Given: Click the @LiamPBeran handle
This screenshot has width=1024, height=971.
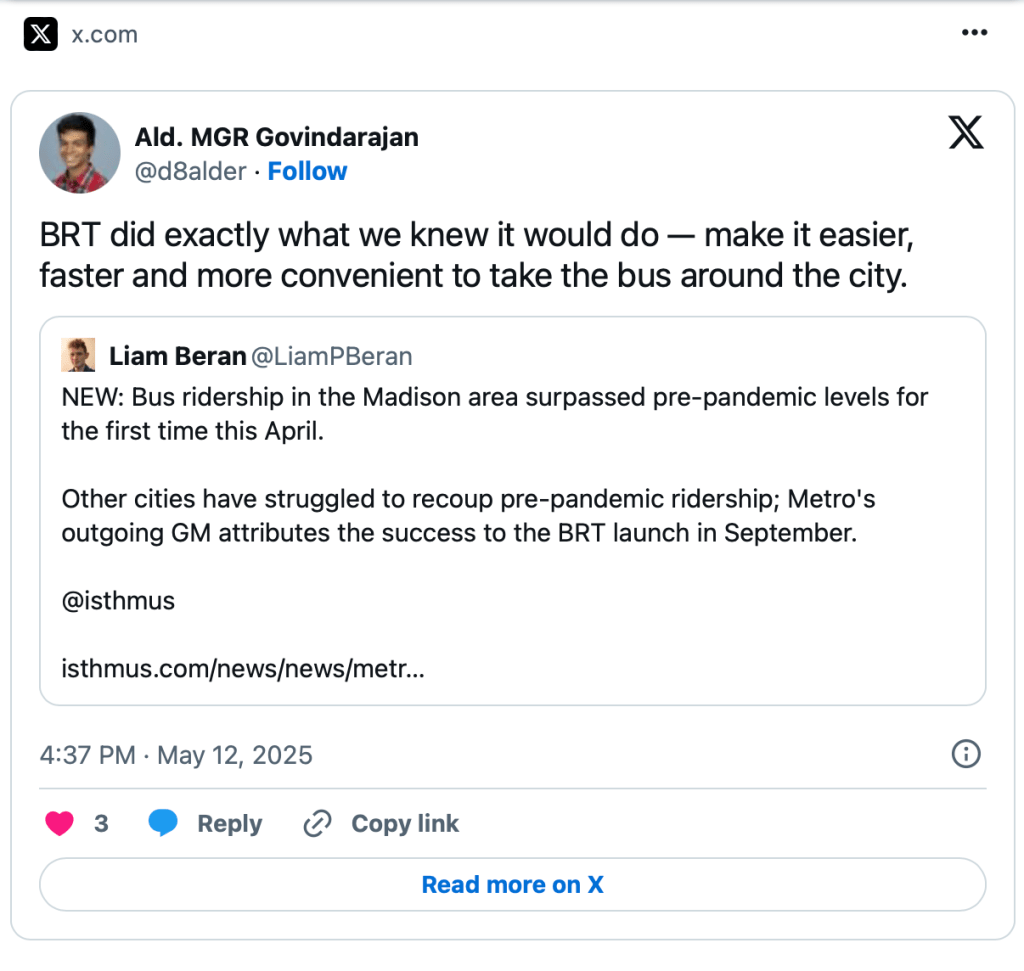Looking at the screenshot, I should click(x=332, y=356).
